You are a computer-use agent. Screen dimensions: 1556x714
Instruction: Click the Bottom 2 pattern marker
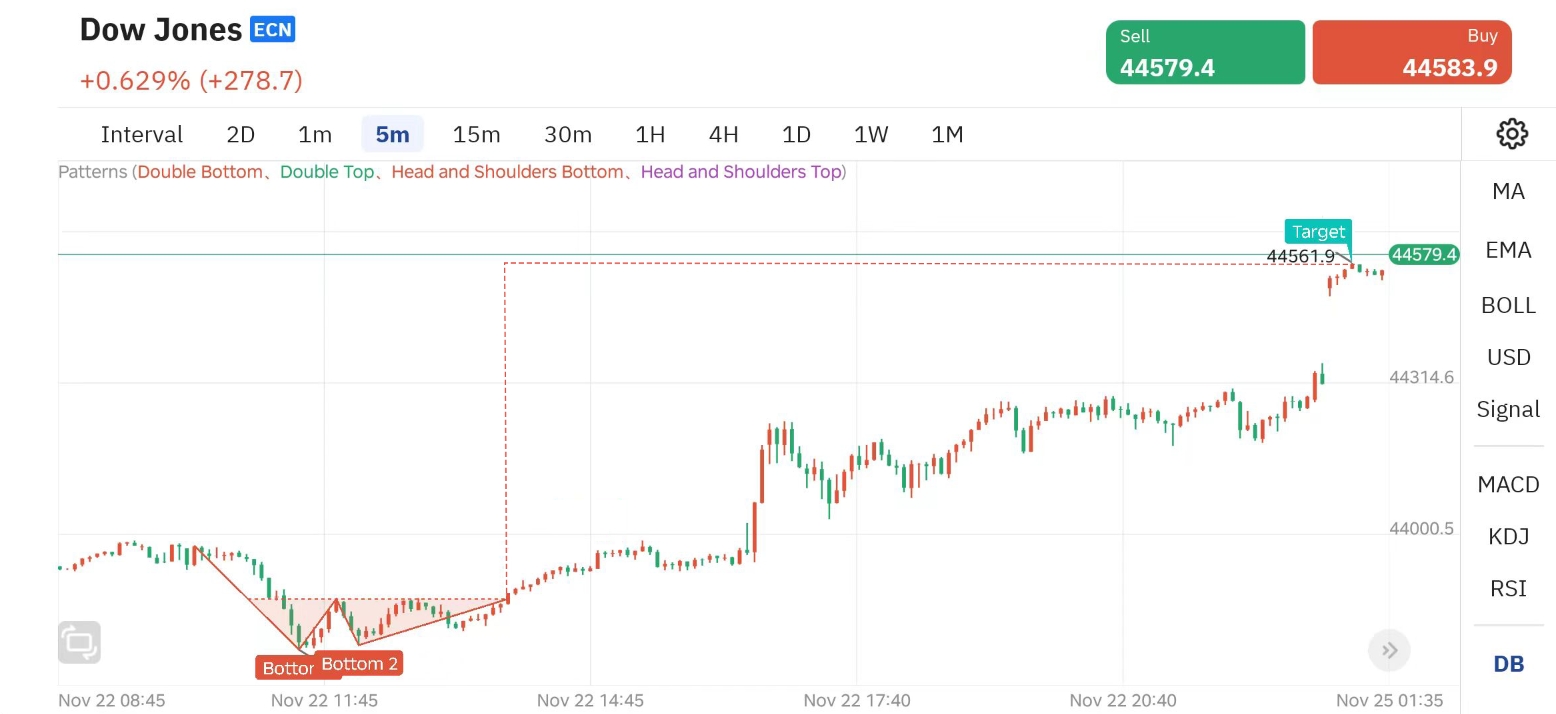click(x=359, y=664)
